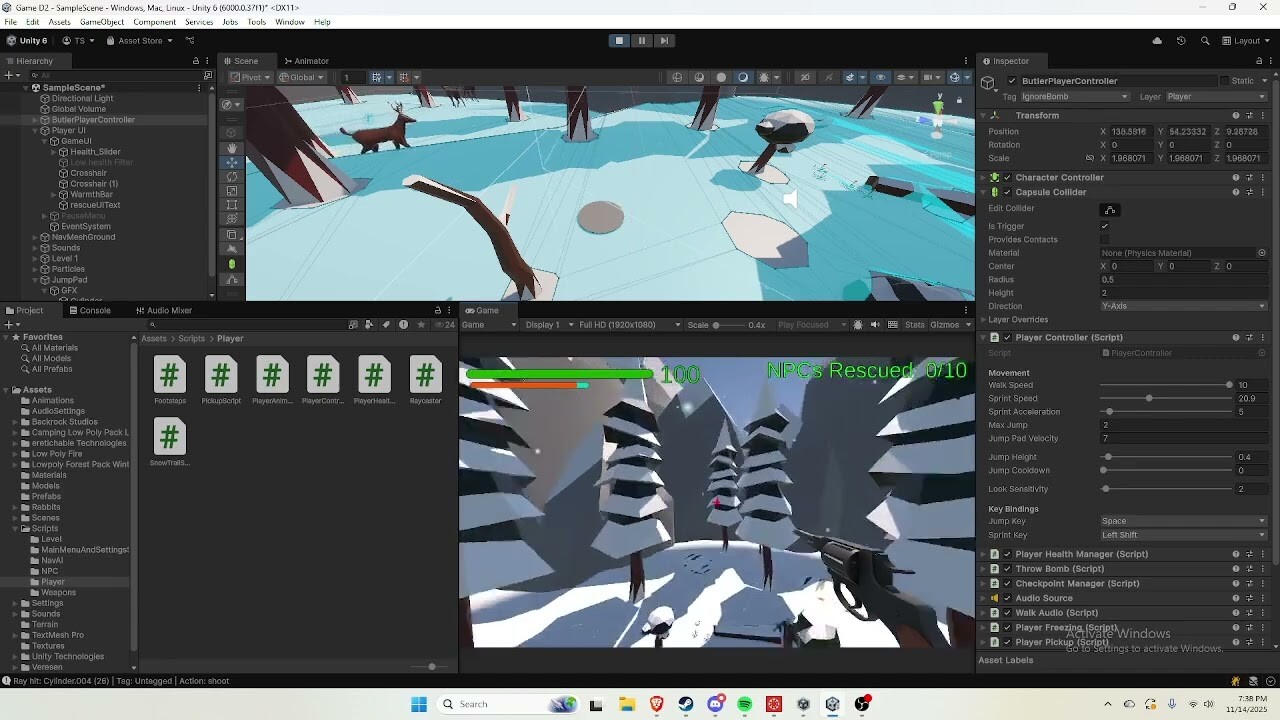
Task: Select ButlerPlayerController in the Hierarchy
Action: (x=93, y=120)
